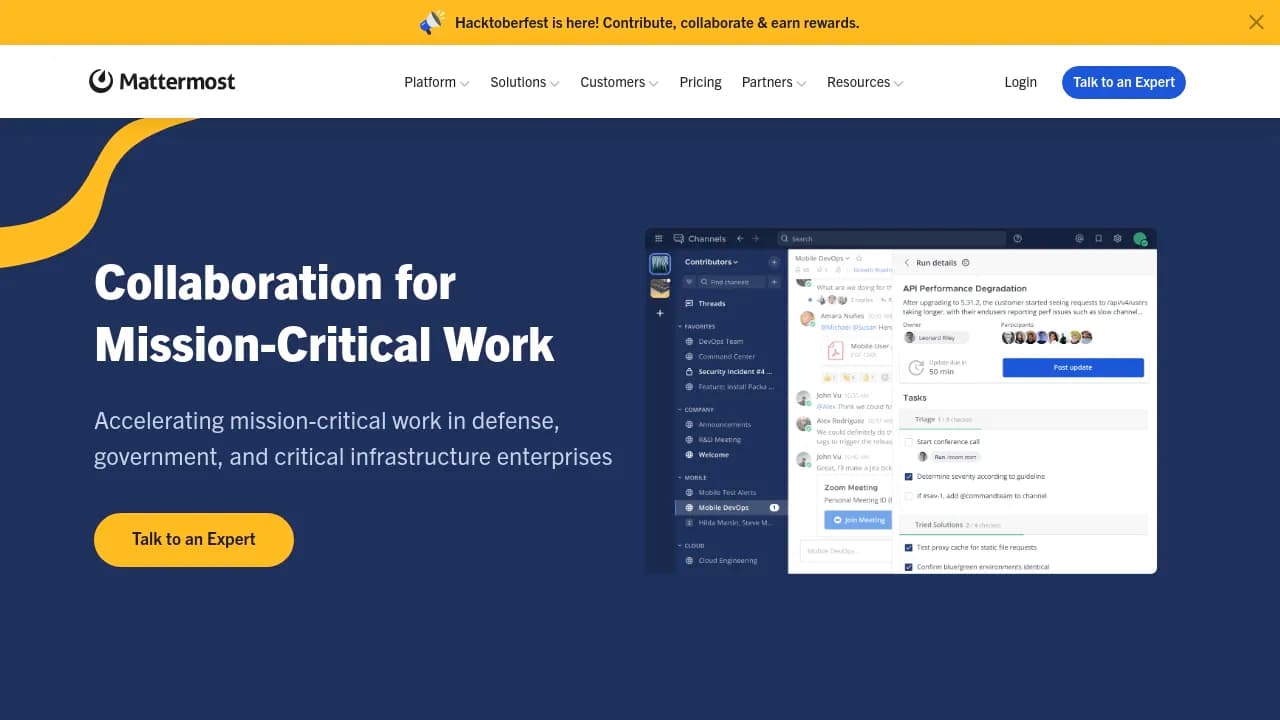1280x720 pixels.
Task: Click the Post update button
Action: (1073, 368)
